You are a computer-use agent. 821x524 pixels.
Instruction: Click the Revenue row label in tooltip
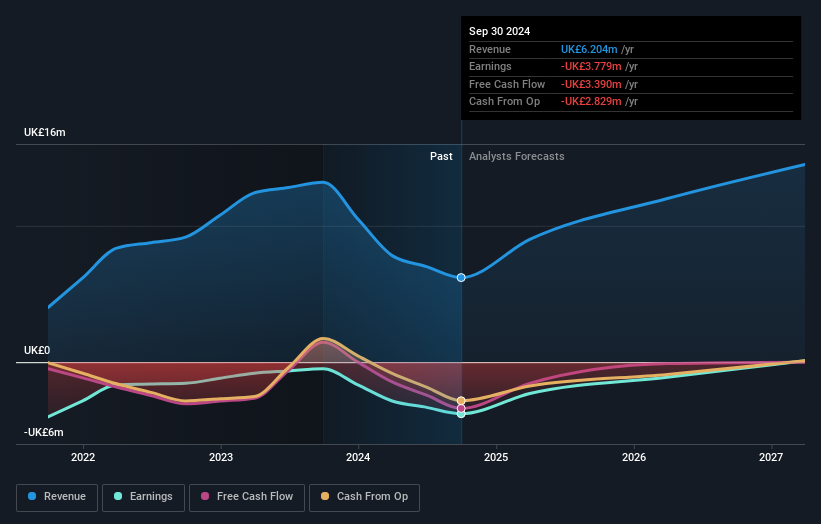pyautogui.click(x=490, y=49)
